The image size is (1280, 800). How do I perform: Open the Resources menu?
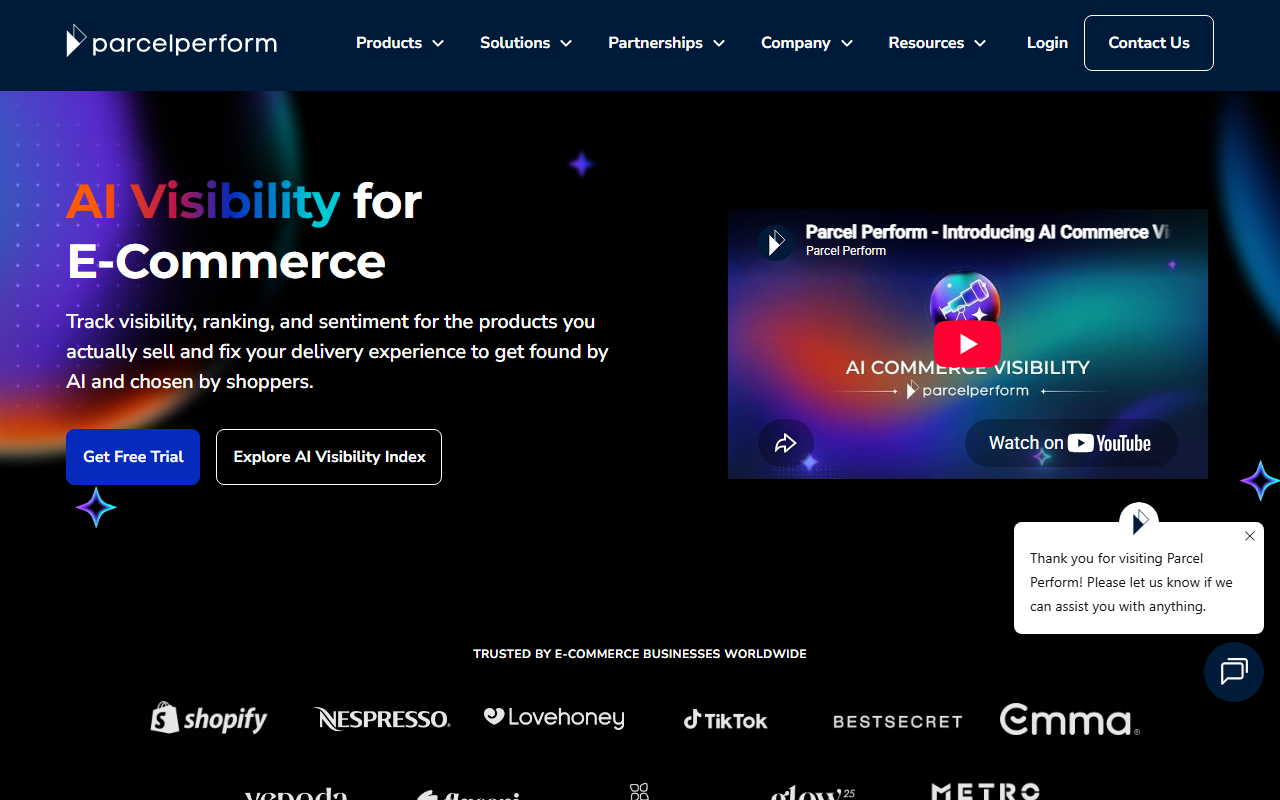tap(926, 43)
